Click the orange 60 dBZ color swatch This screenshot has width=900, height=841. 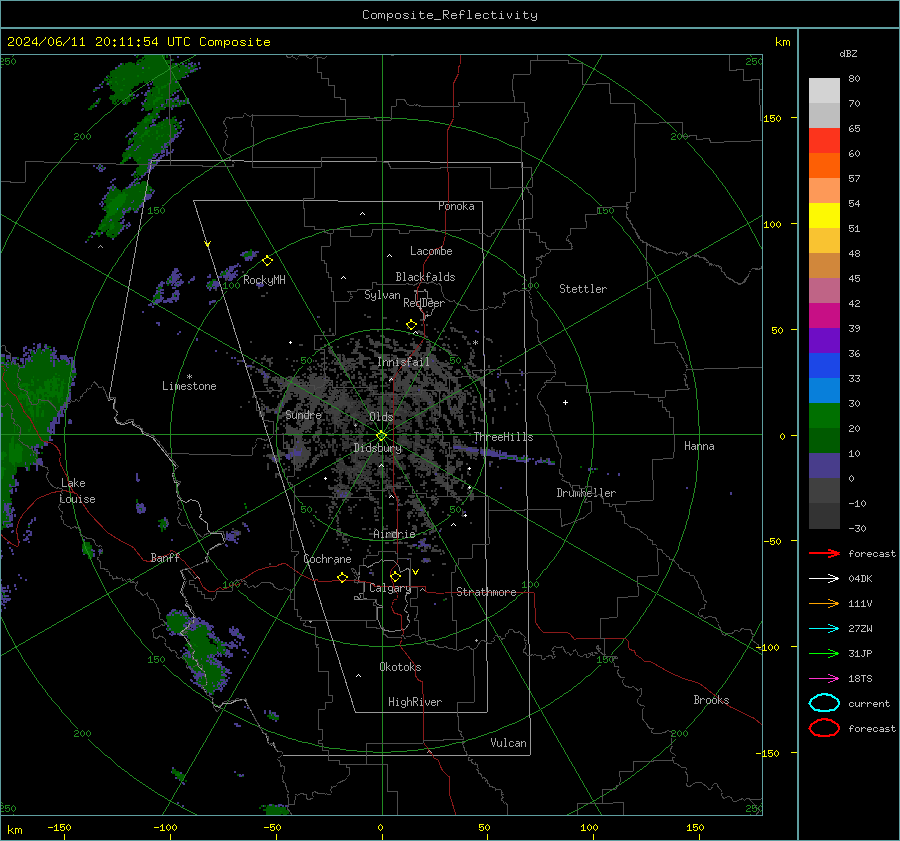click(824, 165)
